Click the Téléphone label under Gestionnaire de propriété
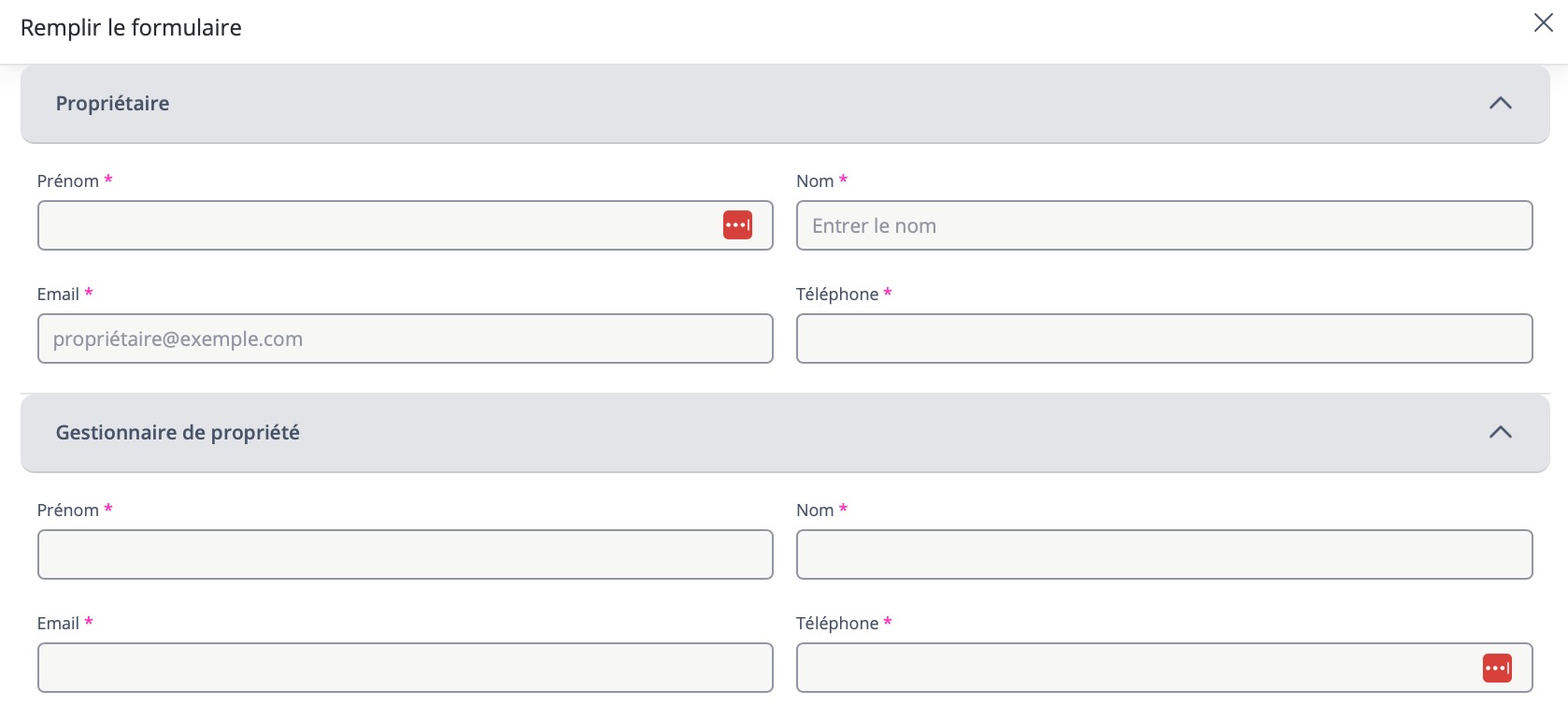Image resolution: width=1568 pixels, height=705 pixels. coord(836,624)
